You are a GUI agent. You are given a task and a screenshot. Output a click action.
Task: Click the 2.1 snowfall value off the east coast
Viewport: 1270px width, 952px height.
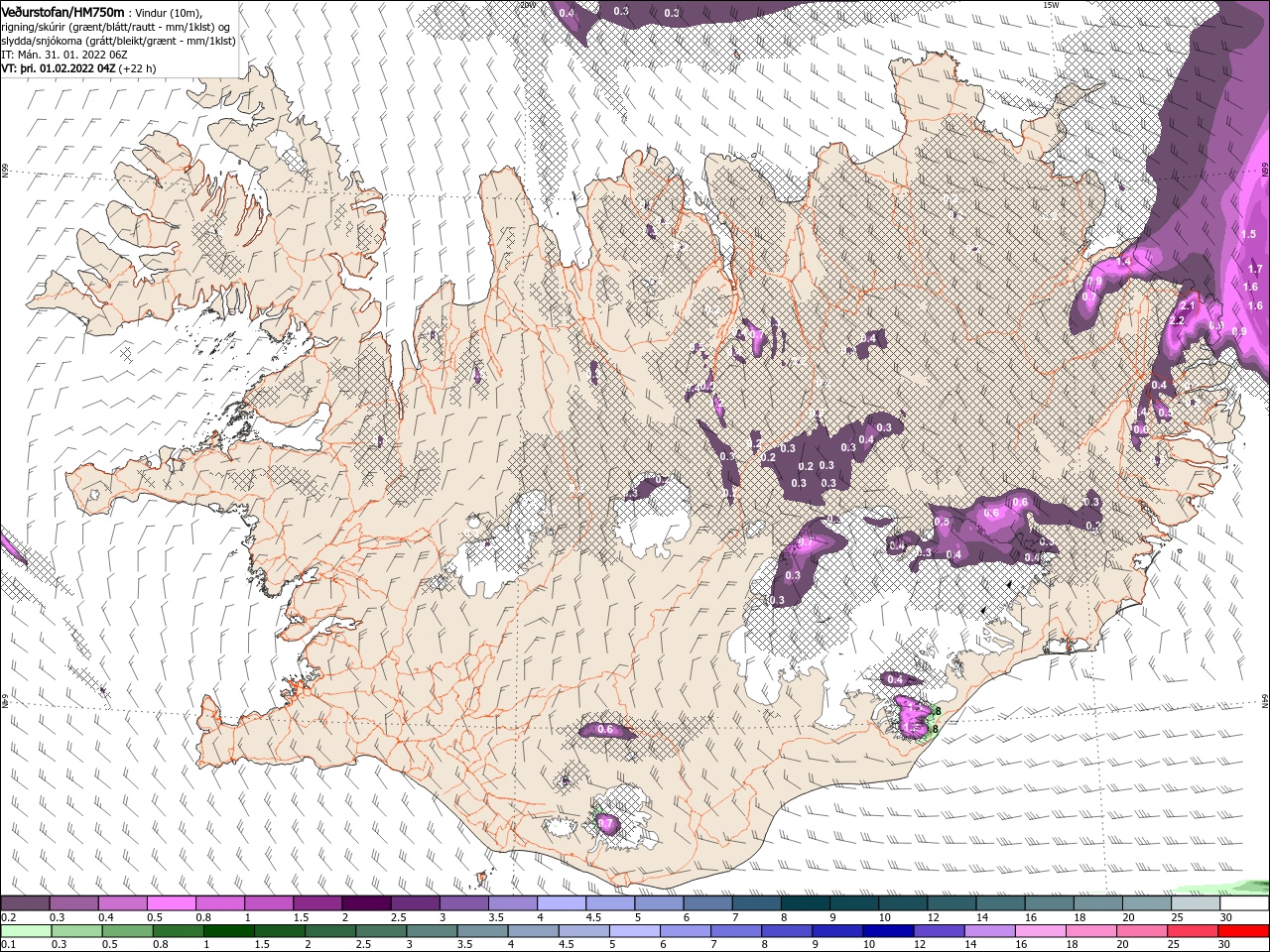coord(1187,306)
